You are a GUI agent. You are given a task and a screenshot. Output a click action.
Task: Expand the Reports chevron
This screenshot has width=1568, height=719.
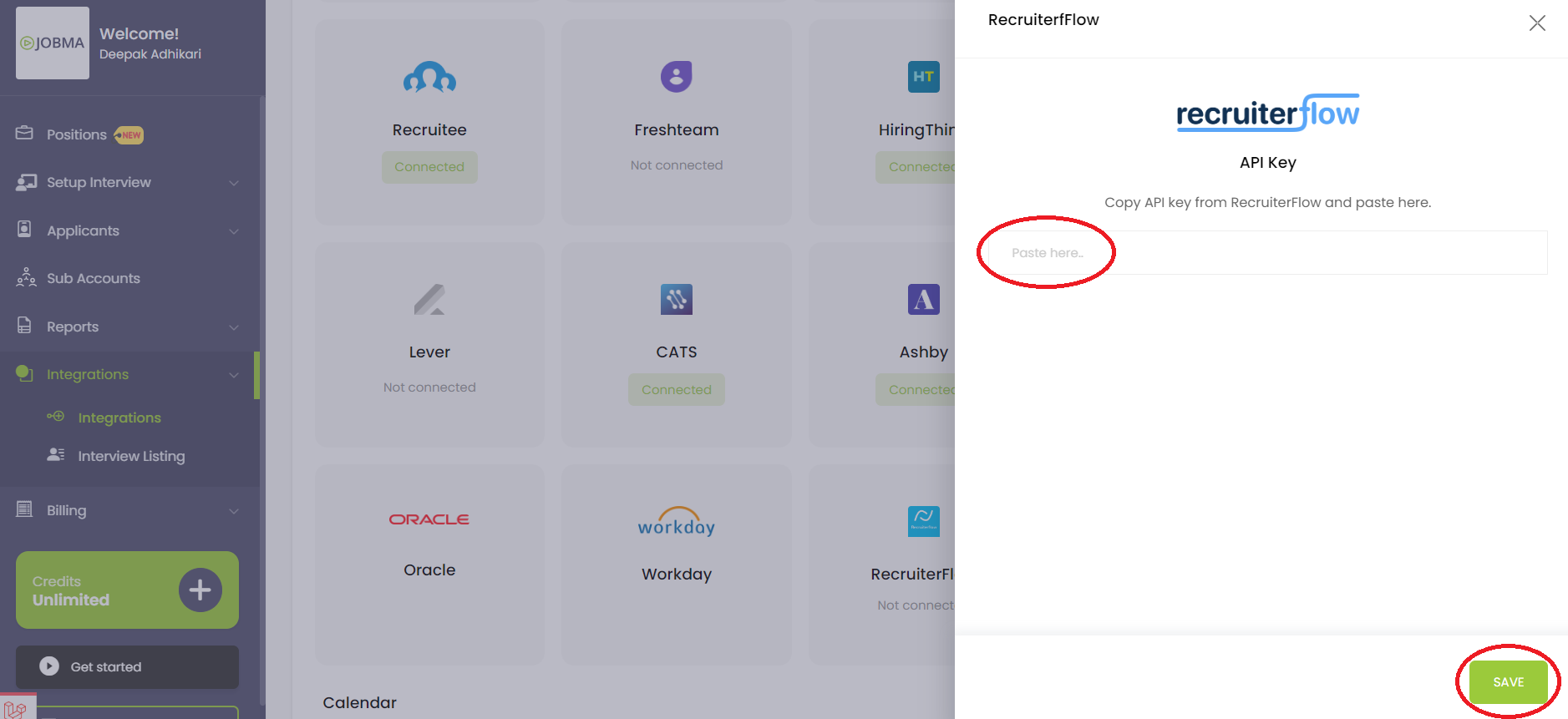point(234,327)
